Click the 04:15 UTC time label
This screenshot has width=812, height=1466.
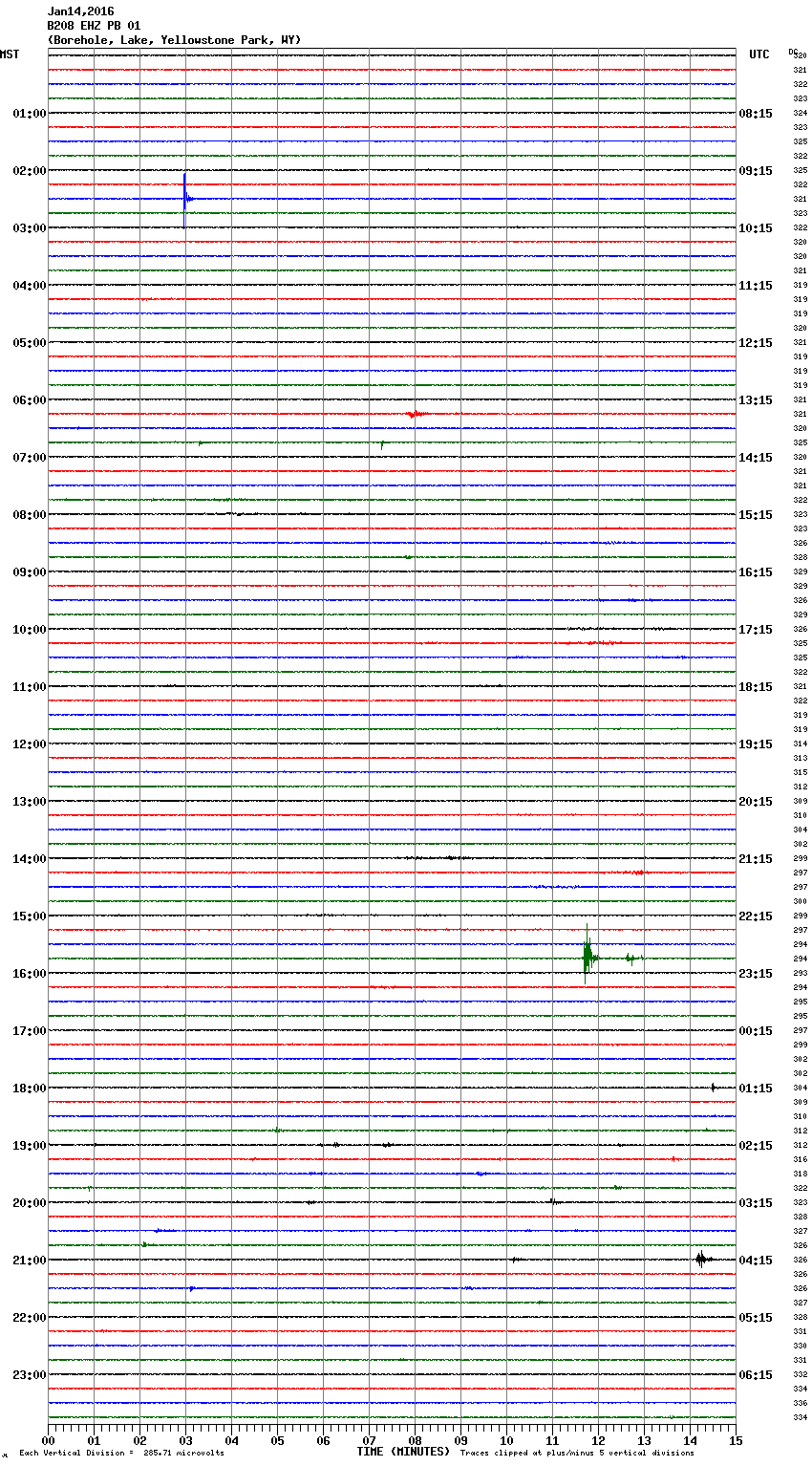pyautogui.click(x=756, y=1261)
